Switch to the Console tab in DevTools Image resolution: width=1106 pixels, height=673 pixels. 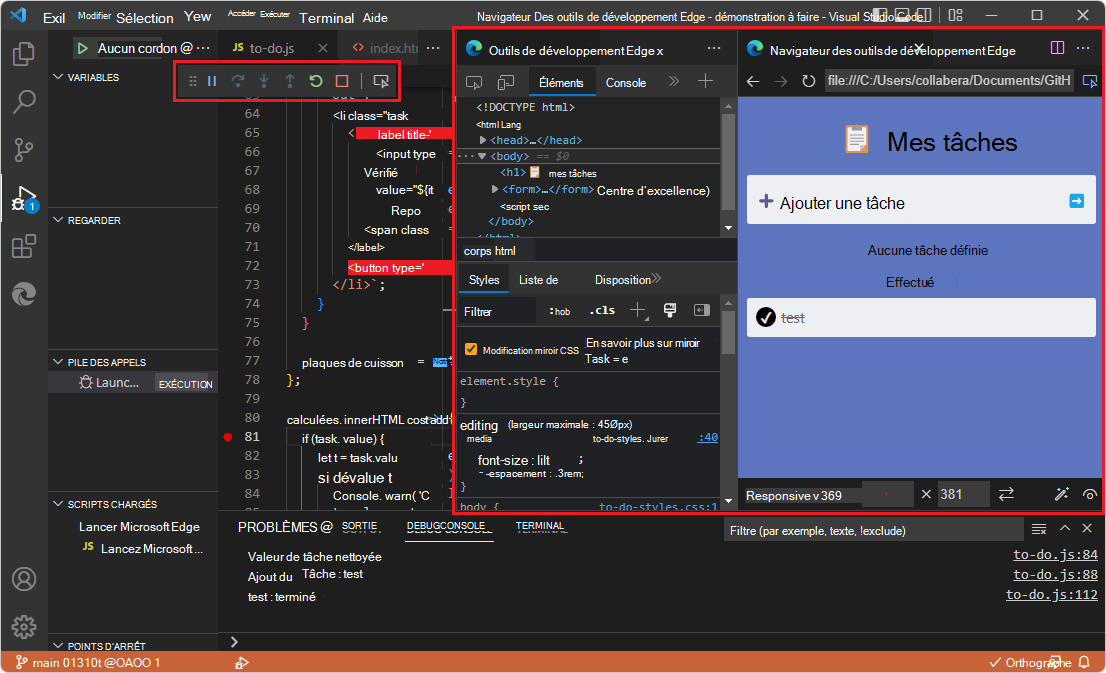point(626,83)
